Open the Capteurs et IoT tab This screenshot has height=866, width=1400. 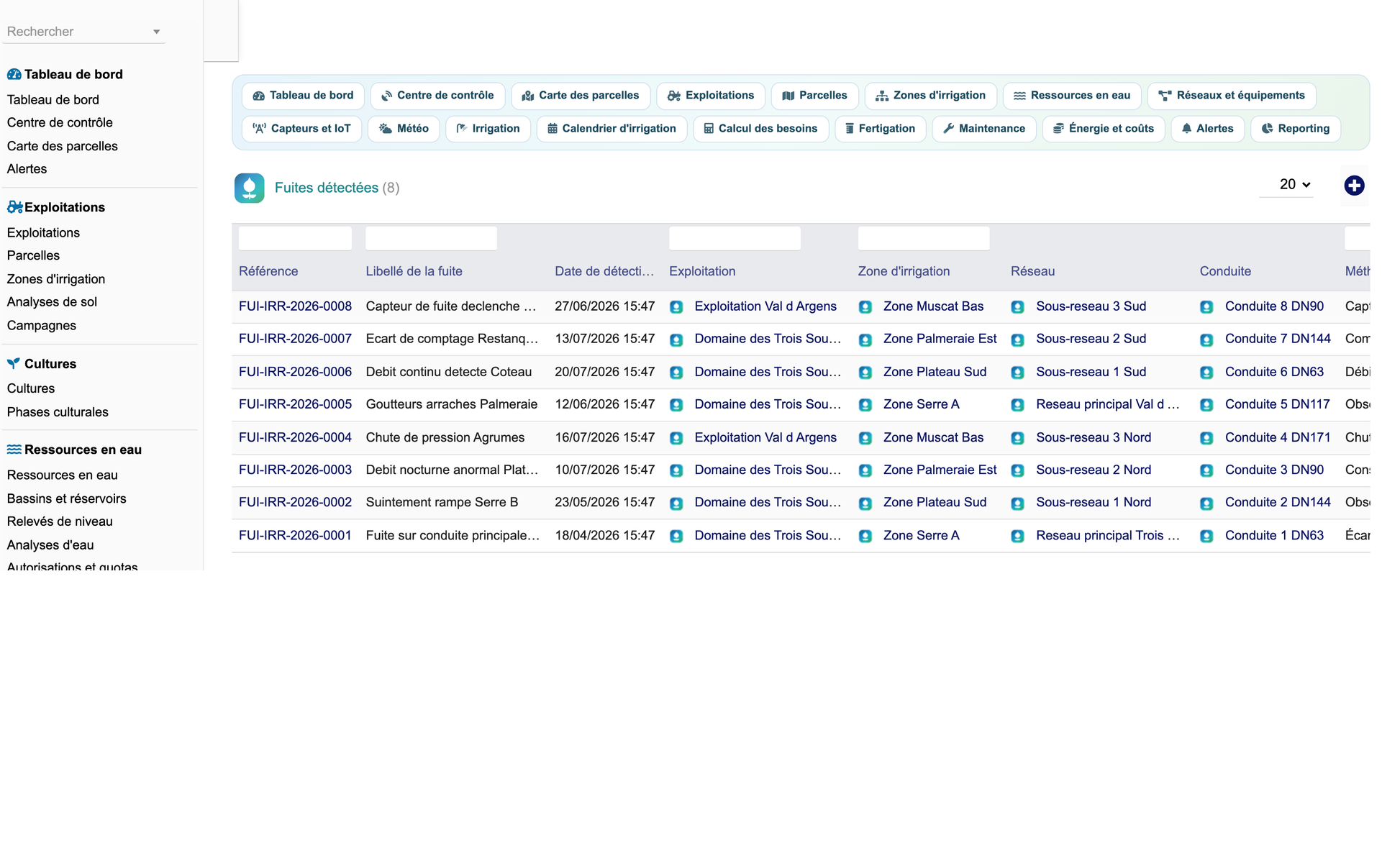(x=302, y=129)
